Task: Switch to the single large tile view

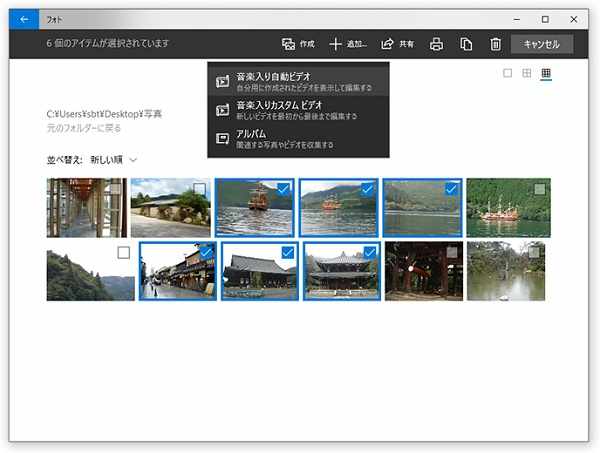Action: pyautogui.click(x=507, y=73)
